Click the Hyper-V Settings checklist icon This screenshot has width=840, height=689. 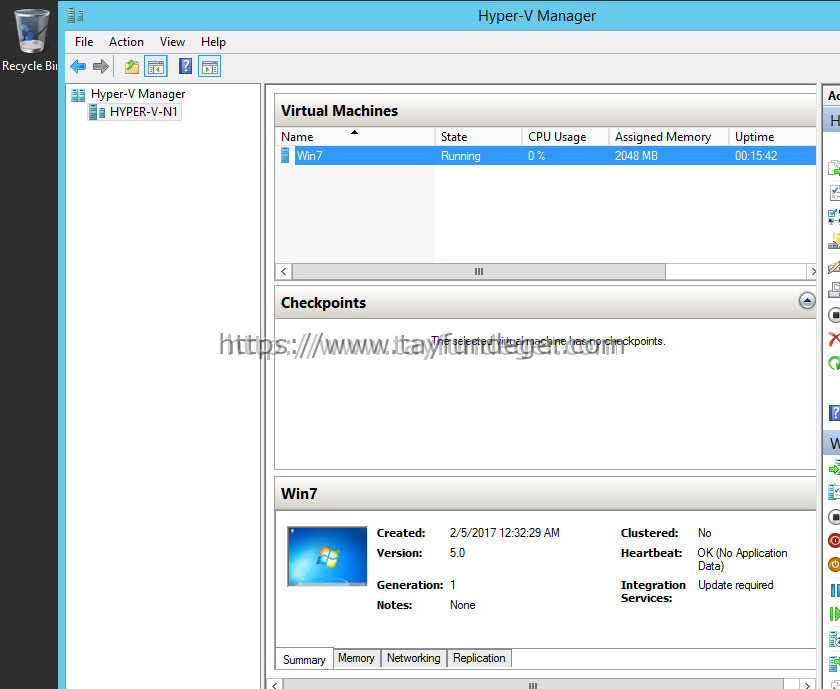834,192
